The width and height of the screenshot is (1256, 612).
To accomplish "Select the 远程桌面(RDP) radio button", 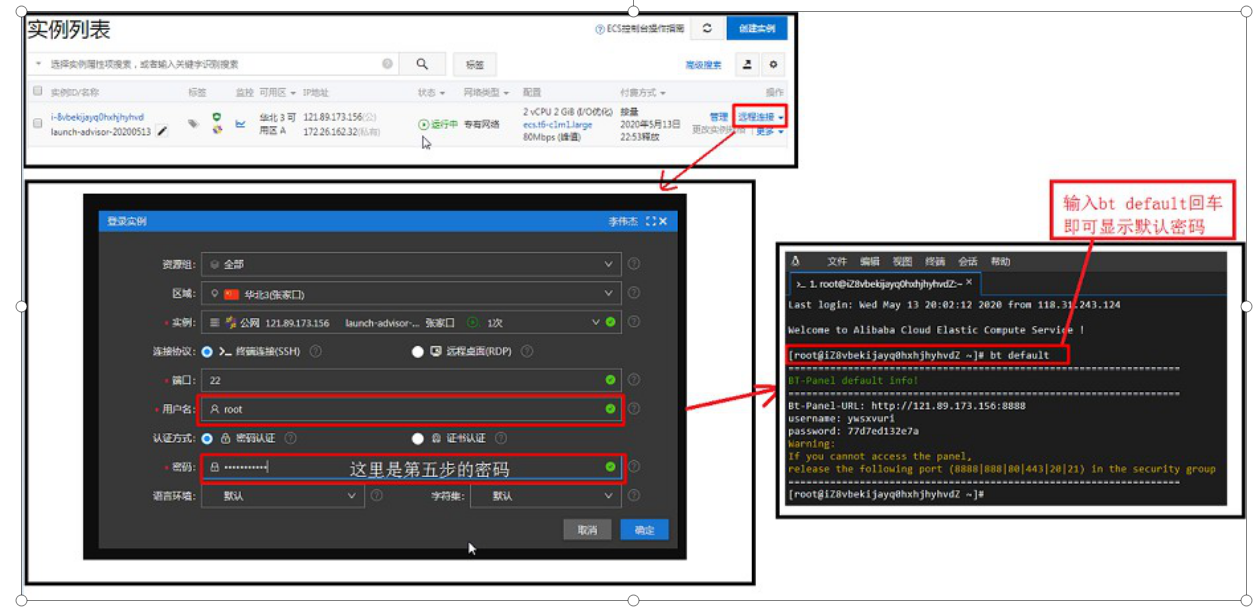I will [x=417, y=352].
